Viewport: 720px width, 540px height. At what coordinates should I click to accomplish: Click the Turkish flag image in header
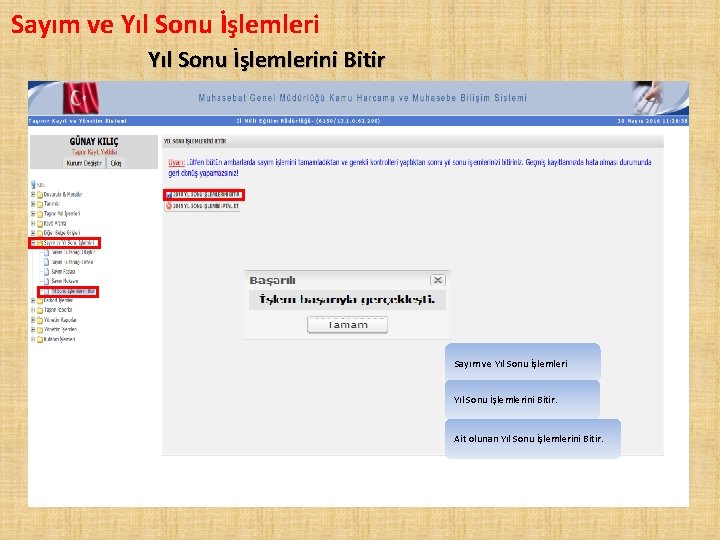(81, 98)
